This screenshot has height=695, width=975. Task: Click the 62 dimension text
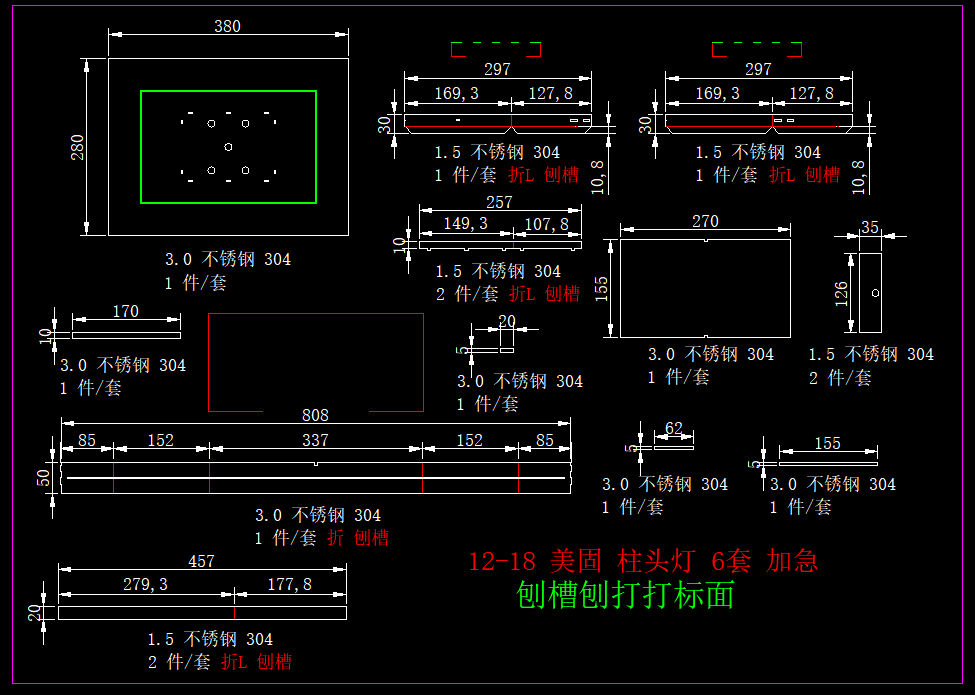(673, 429)
